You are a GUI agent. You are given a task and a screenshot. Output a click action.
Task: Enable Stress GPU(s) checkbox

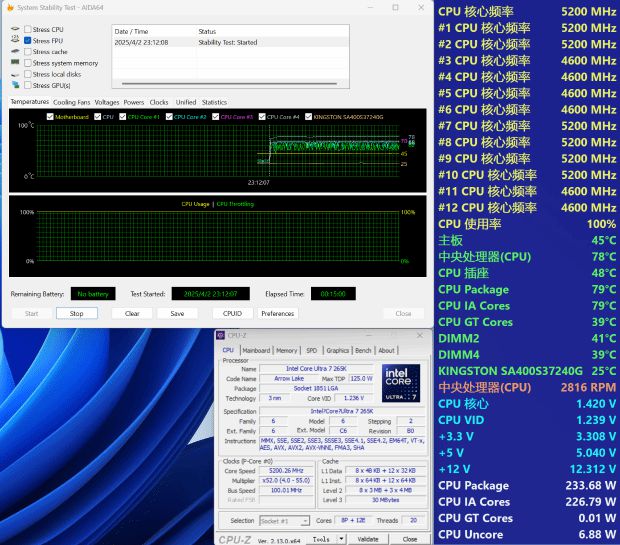(28, 85)
